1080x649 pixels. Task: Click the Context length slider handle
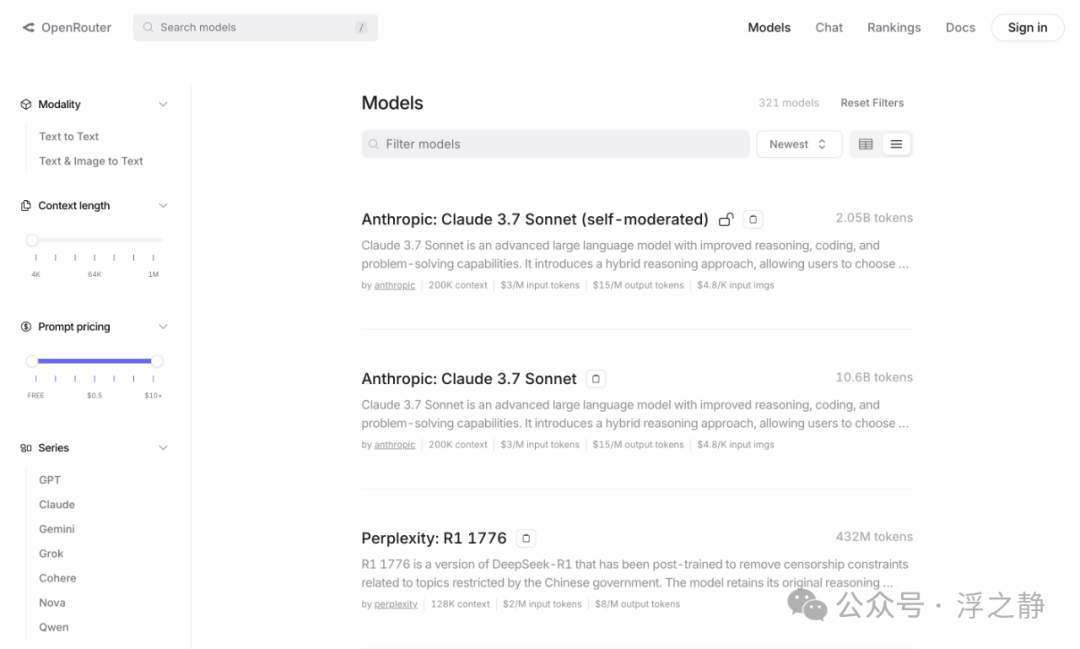[32, 240]
